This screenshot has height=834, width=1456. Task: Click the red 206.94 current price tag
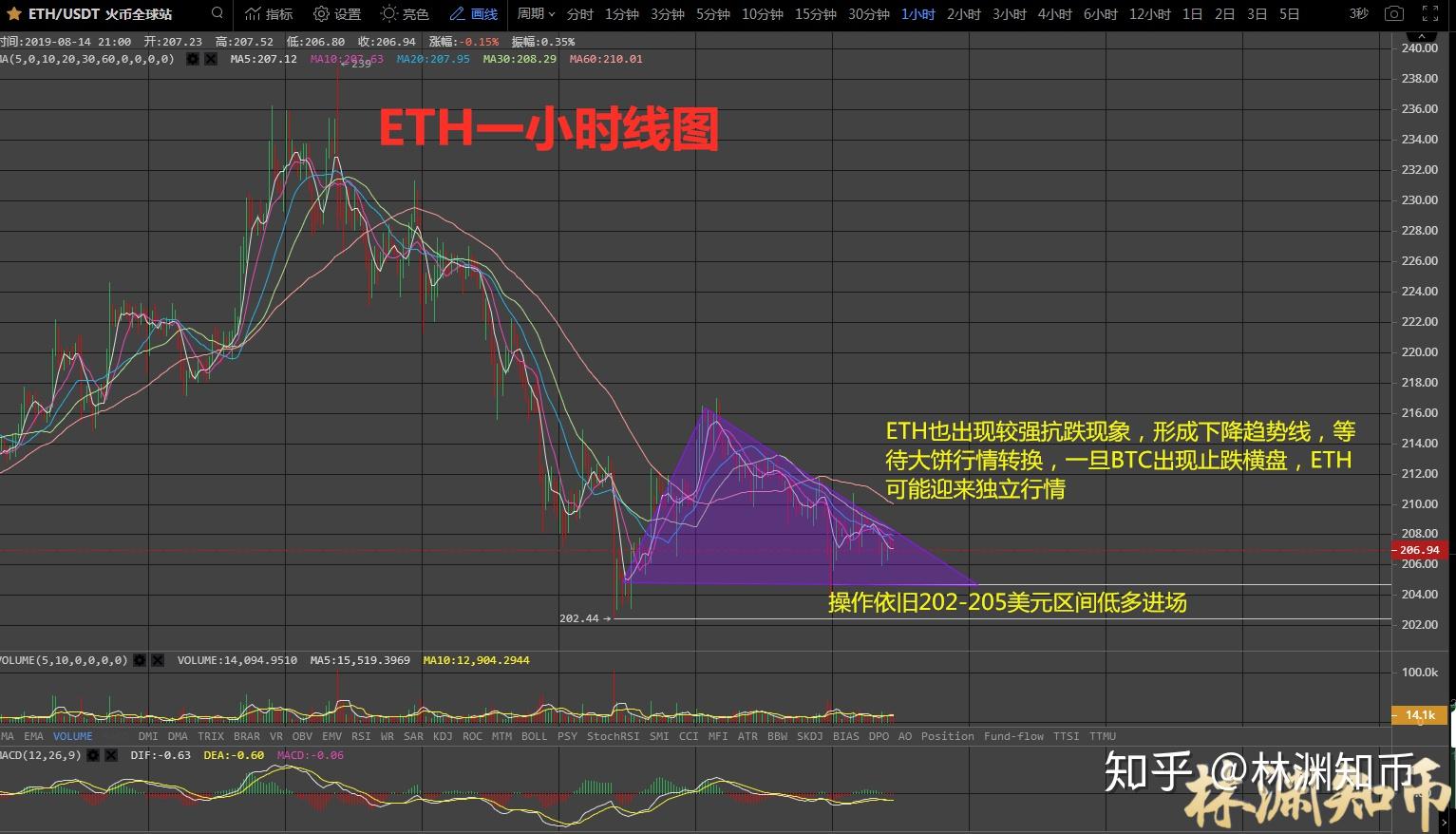click(x=1418, y=550)
